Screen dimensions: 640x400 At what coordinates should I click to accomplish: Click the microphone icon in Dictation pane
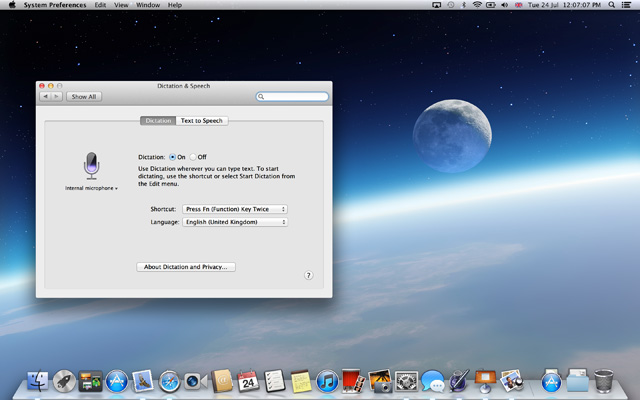pos(91,166)
